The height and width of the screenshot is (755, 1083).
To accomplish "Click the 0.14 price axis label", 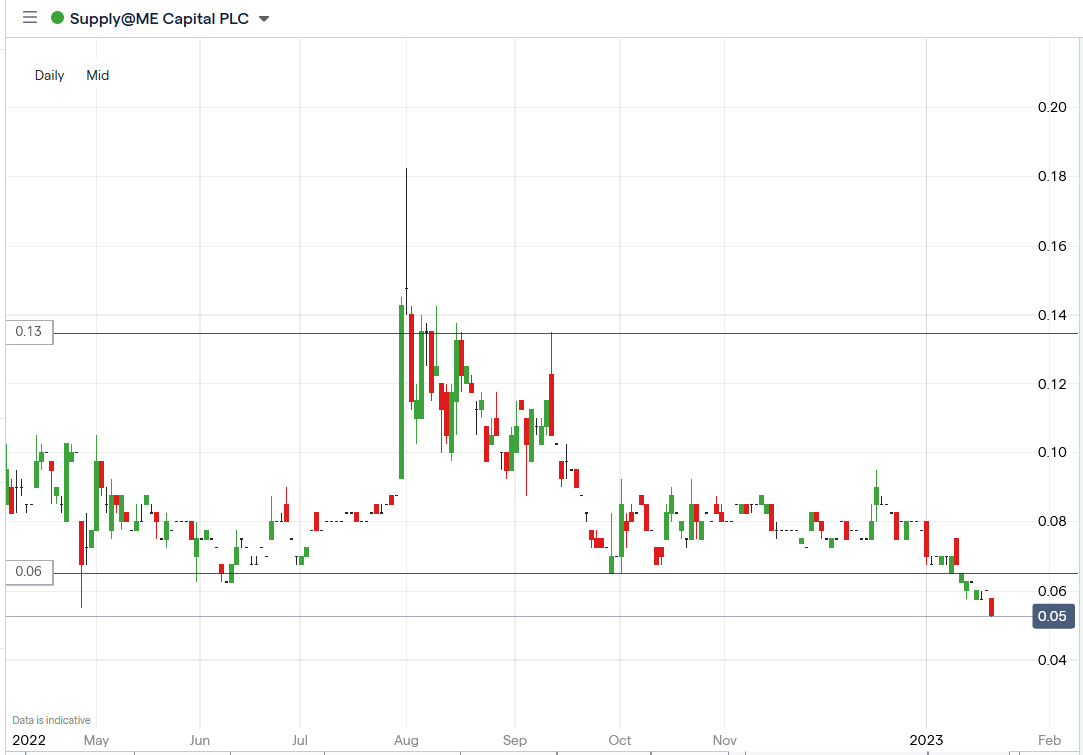I will point(1052,315).
